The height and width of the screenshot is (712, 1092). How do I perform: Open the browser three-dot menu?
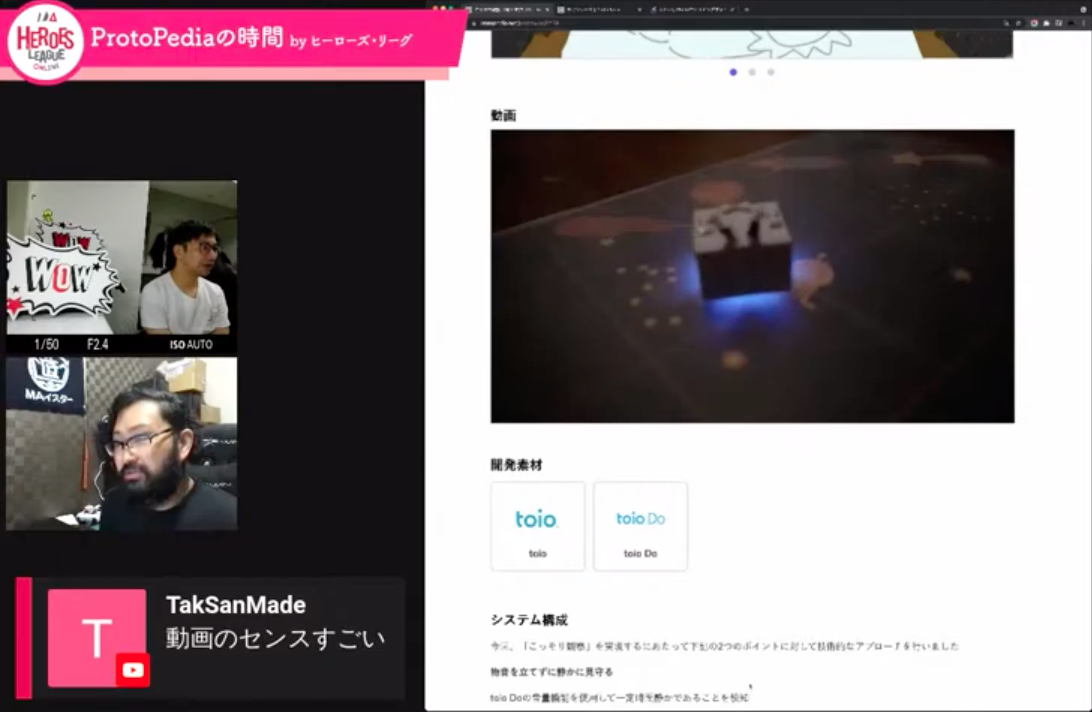coord(1083,22)
